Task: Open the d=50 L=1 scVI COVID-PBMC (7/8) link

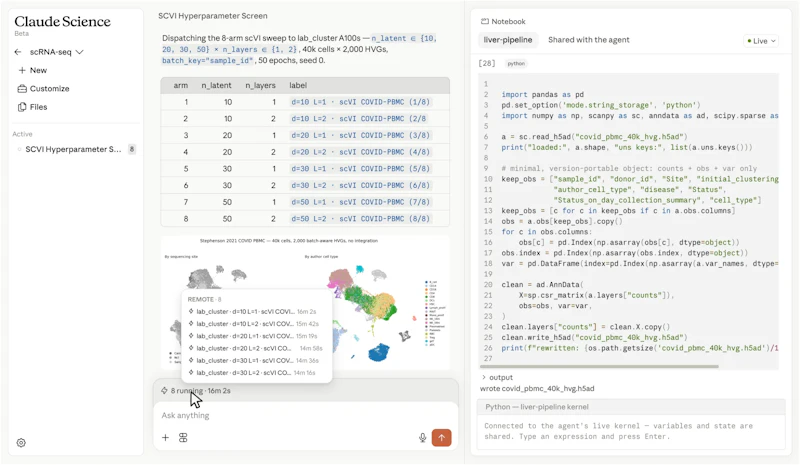Action: click(361, 202)
